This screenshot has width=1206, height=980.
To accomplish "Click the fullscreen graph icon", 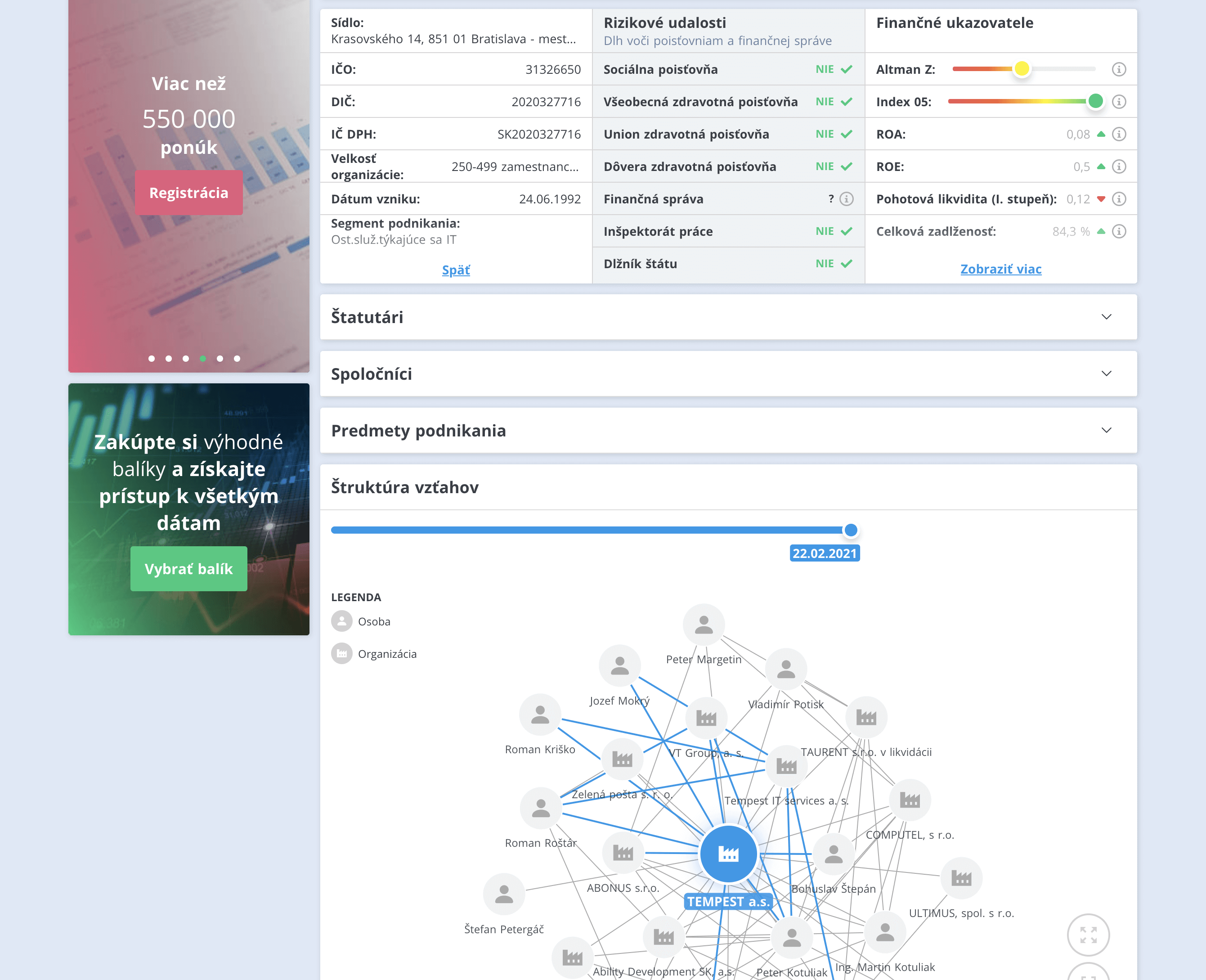I will [x=1088, y=935].
